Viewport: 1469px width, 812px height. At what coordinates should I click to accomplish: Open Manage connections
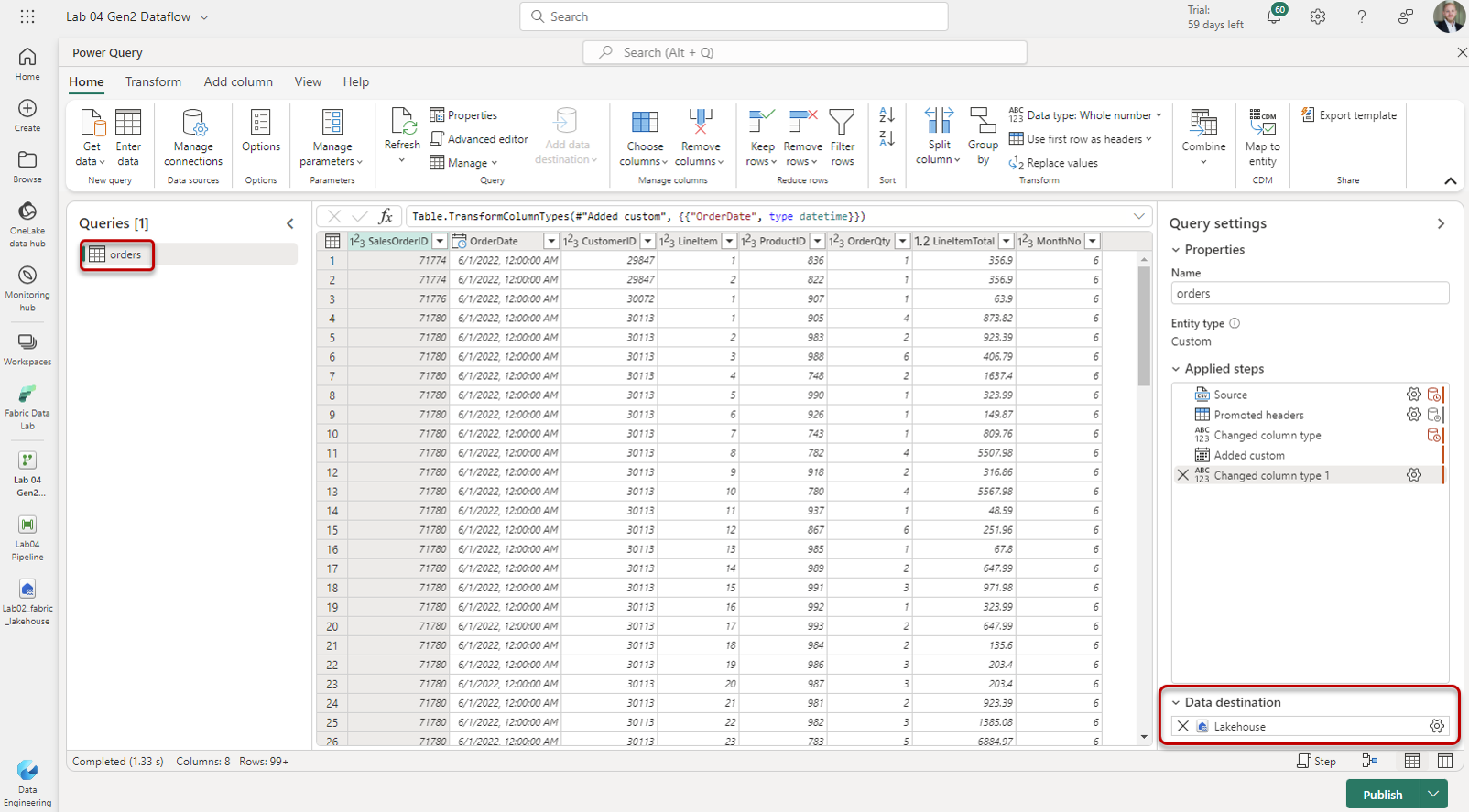(193, 137)
